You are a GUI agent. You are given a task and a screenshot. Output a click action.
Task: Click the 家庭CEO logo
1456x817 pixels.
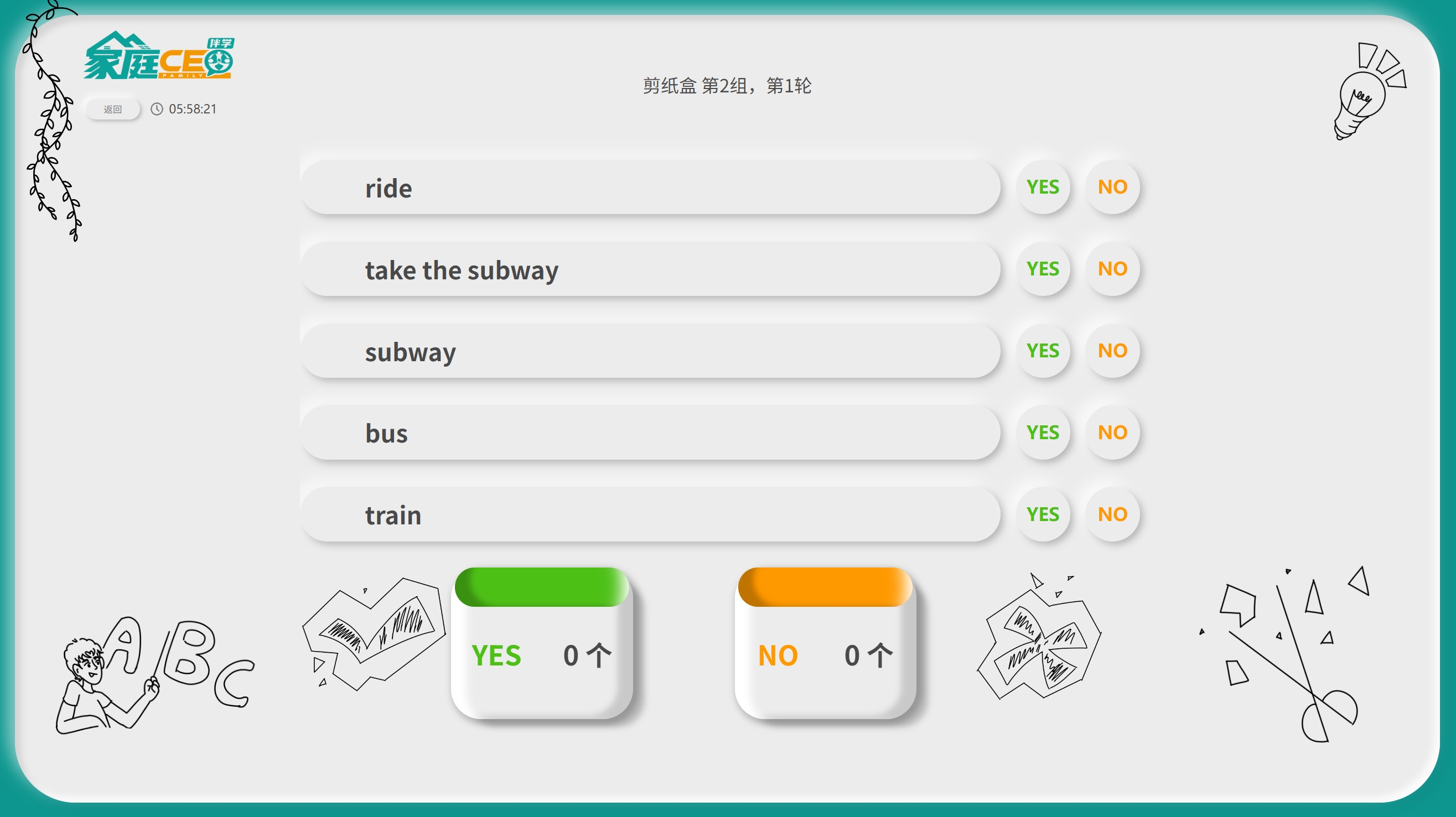(x=159, y=55)
